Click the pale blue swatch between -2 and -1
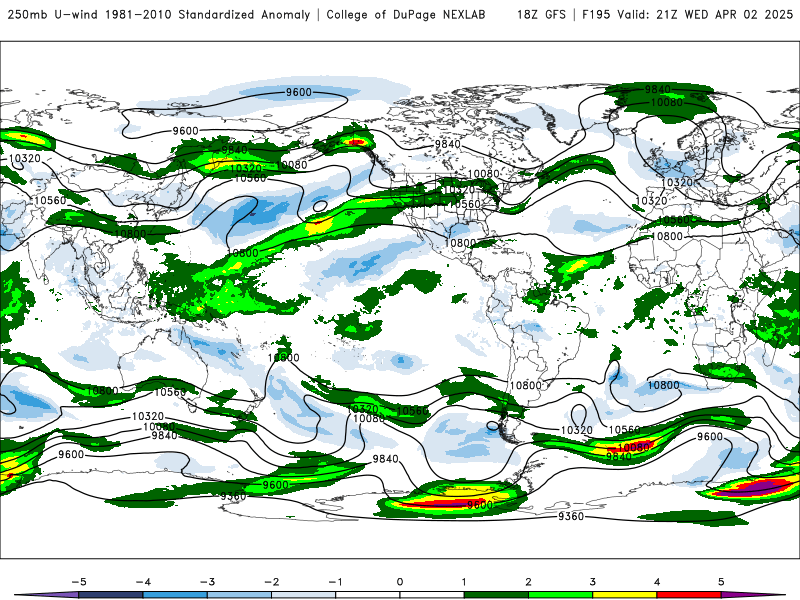This screenshot has width=800, height=600. pyautogui.click(x=304, y=595)
